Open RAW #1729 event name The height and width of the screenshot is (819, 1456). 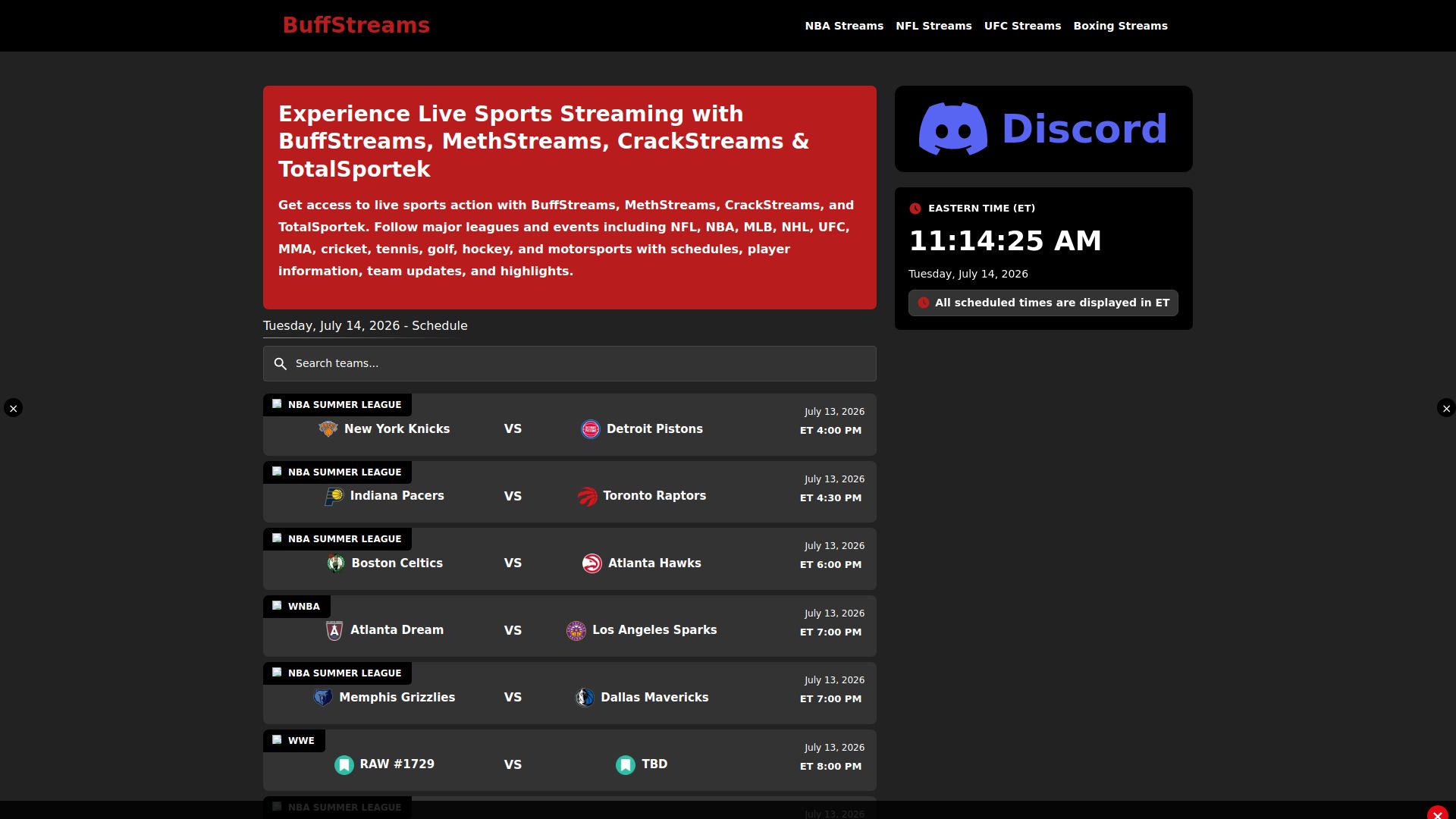[397, 764]
